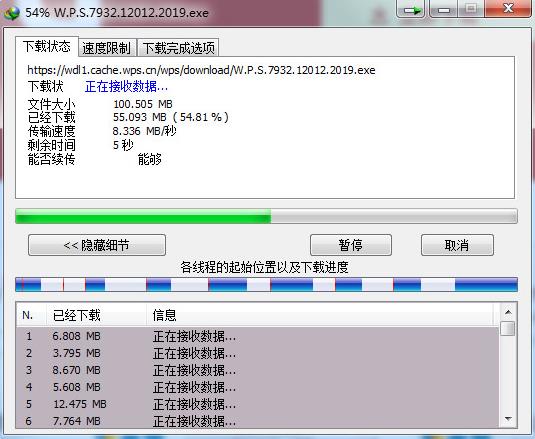Switch to the 下载状态 tab
The width and height of the screenshot is (535, 439).
pos(47,46)
